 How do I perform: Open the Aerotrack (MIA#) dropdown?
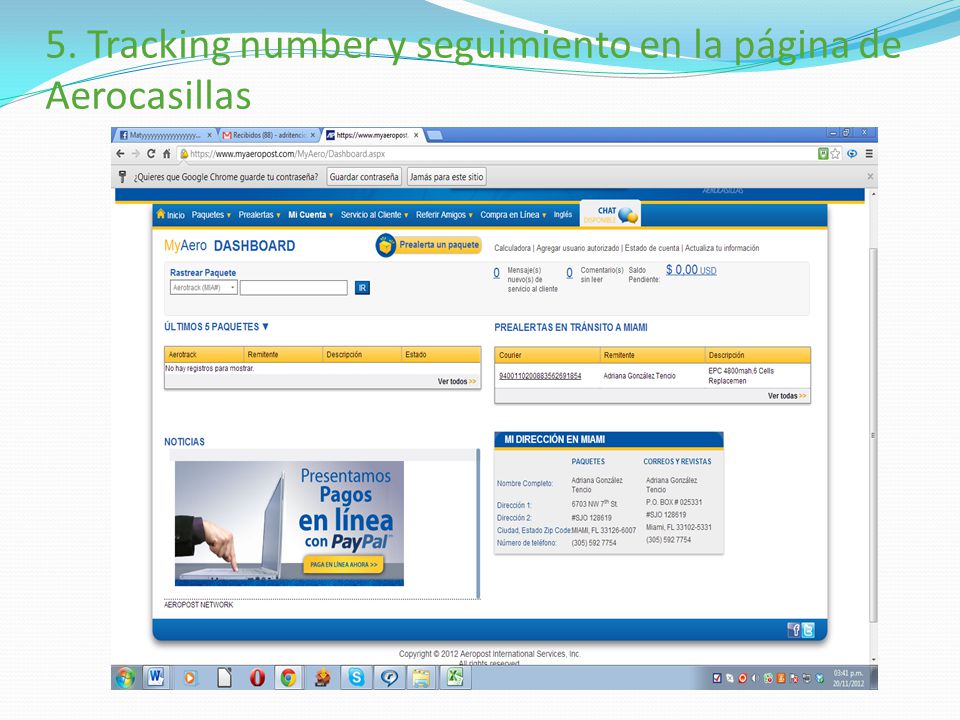coord(204,288)
